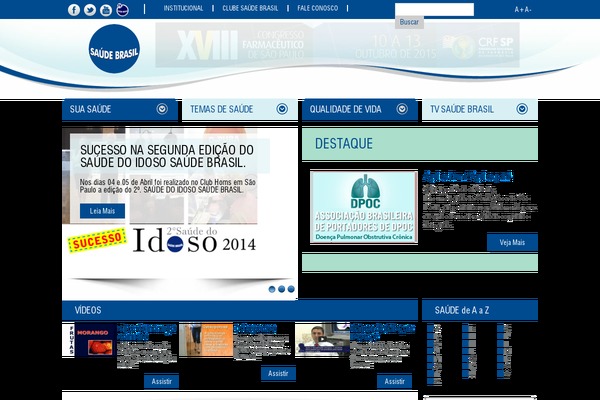Click Assistir below the Morango video
This screenshot has height=400, width=600.
(161, 381)
